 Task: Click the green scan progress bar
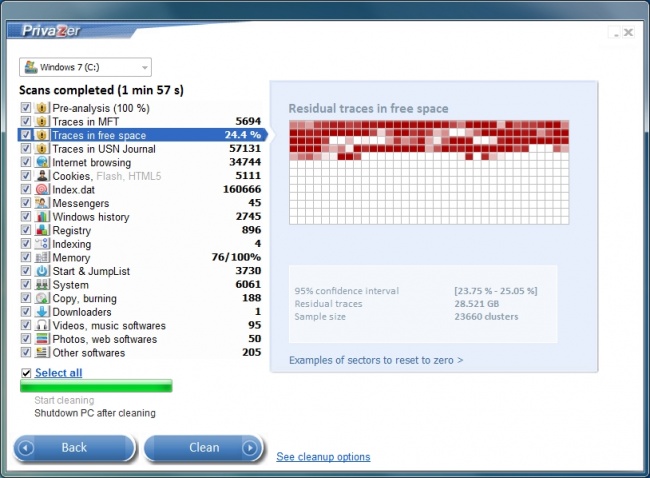[96, 386]
